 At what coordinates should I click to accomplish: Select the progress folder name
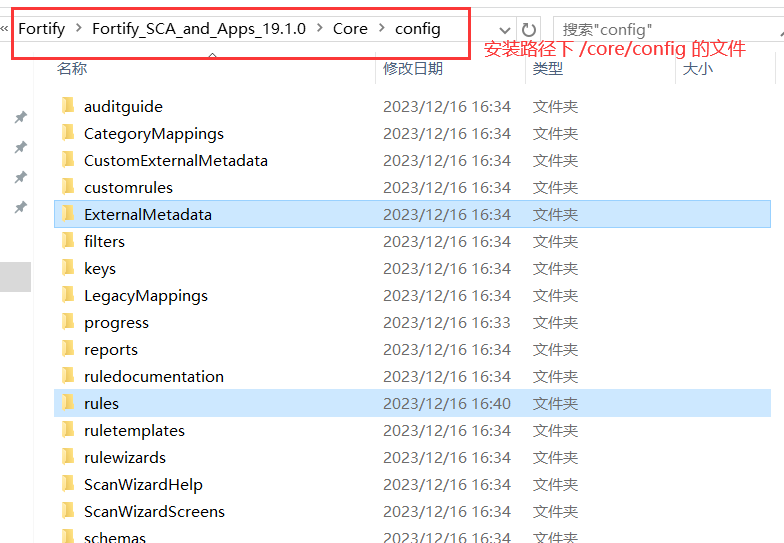tap(116, 322)
